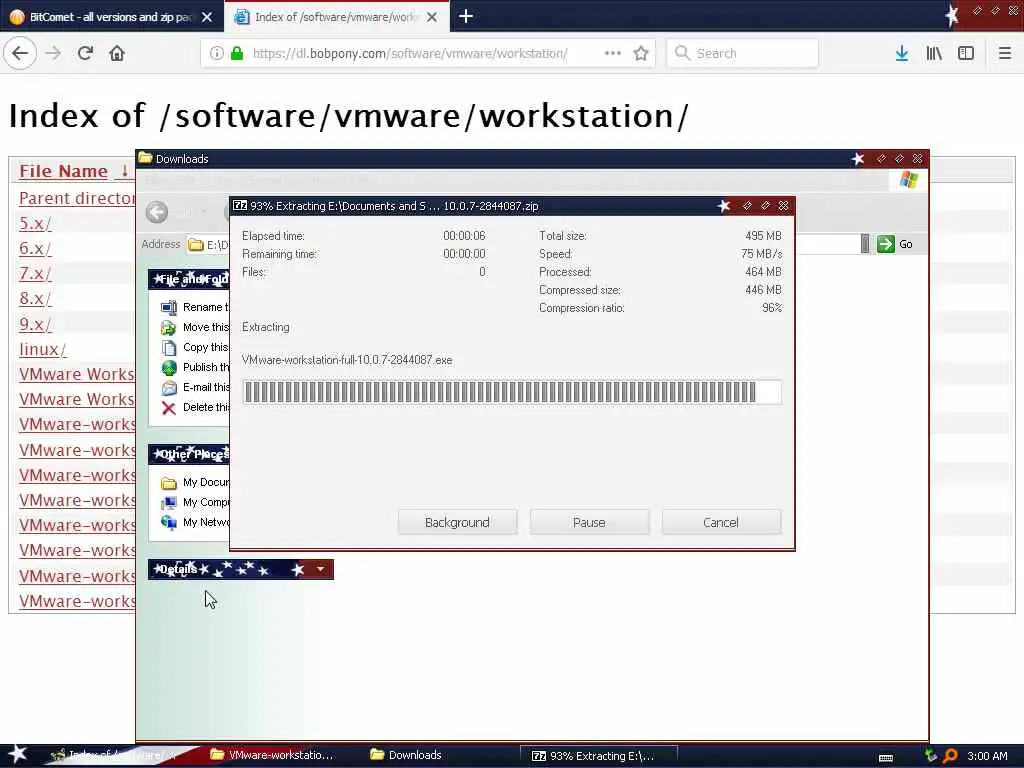Click the 3:00 AM system clock
This screenshot has height=768, width=1024.
click(x=987, y=756)
